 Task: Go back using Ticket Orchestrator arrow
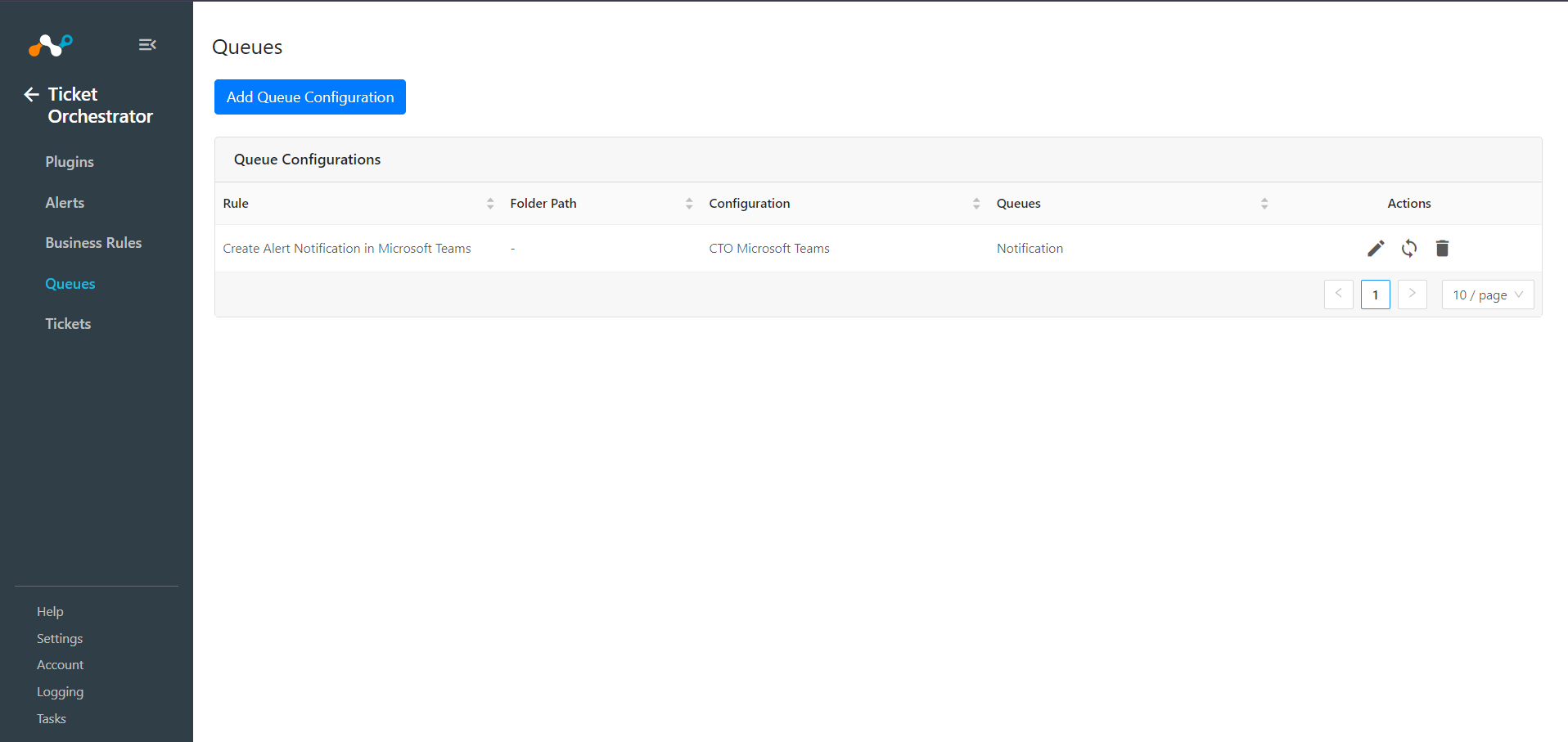[32, 94]
